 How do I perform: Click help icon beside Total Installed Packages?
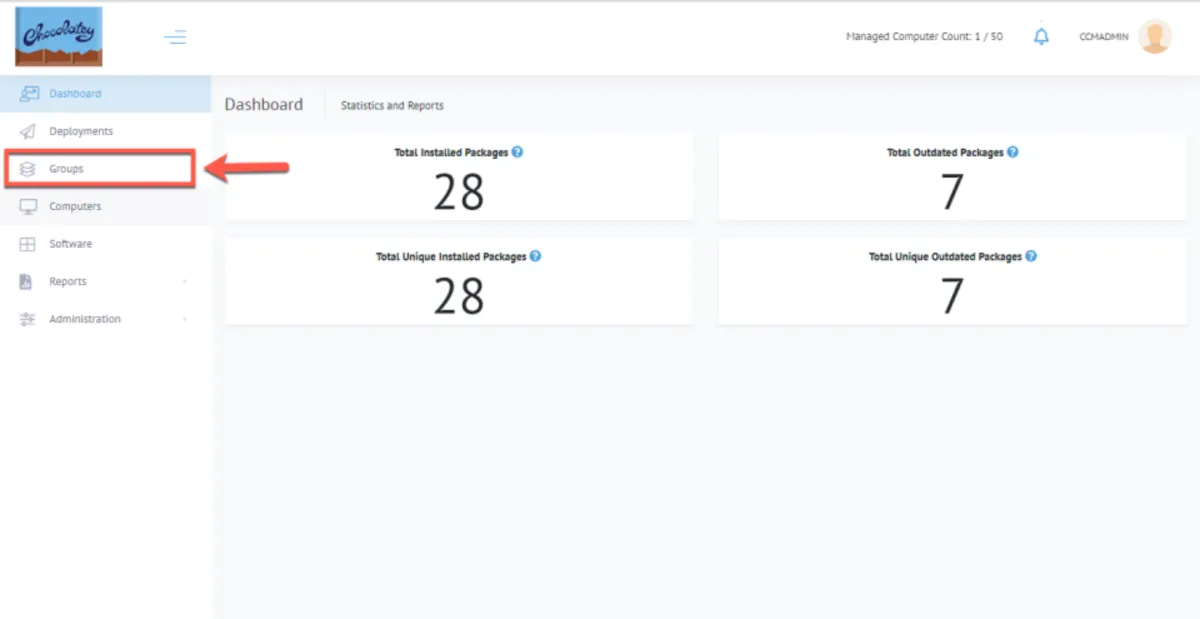tap(517, 152)
